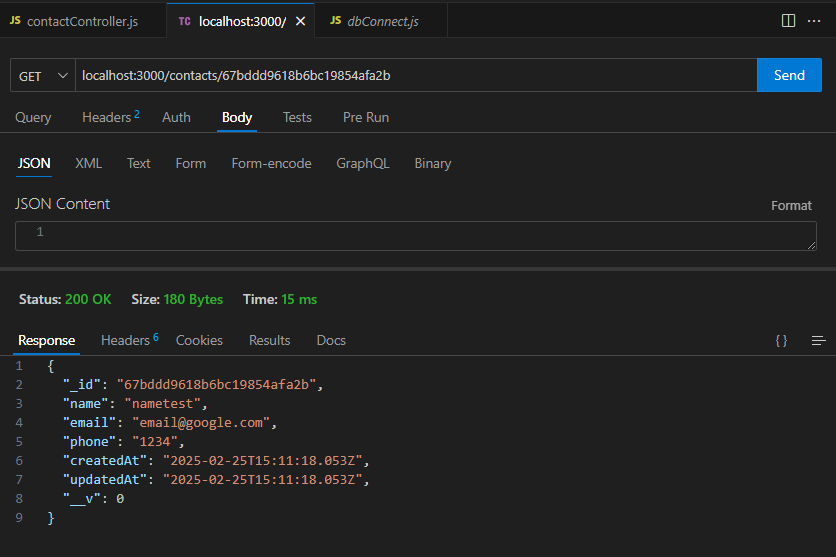The image size is (836, 557).
Task: Switch to the dbConnect.js tab
Action: (381, 21)
